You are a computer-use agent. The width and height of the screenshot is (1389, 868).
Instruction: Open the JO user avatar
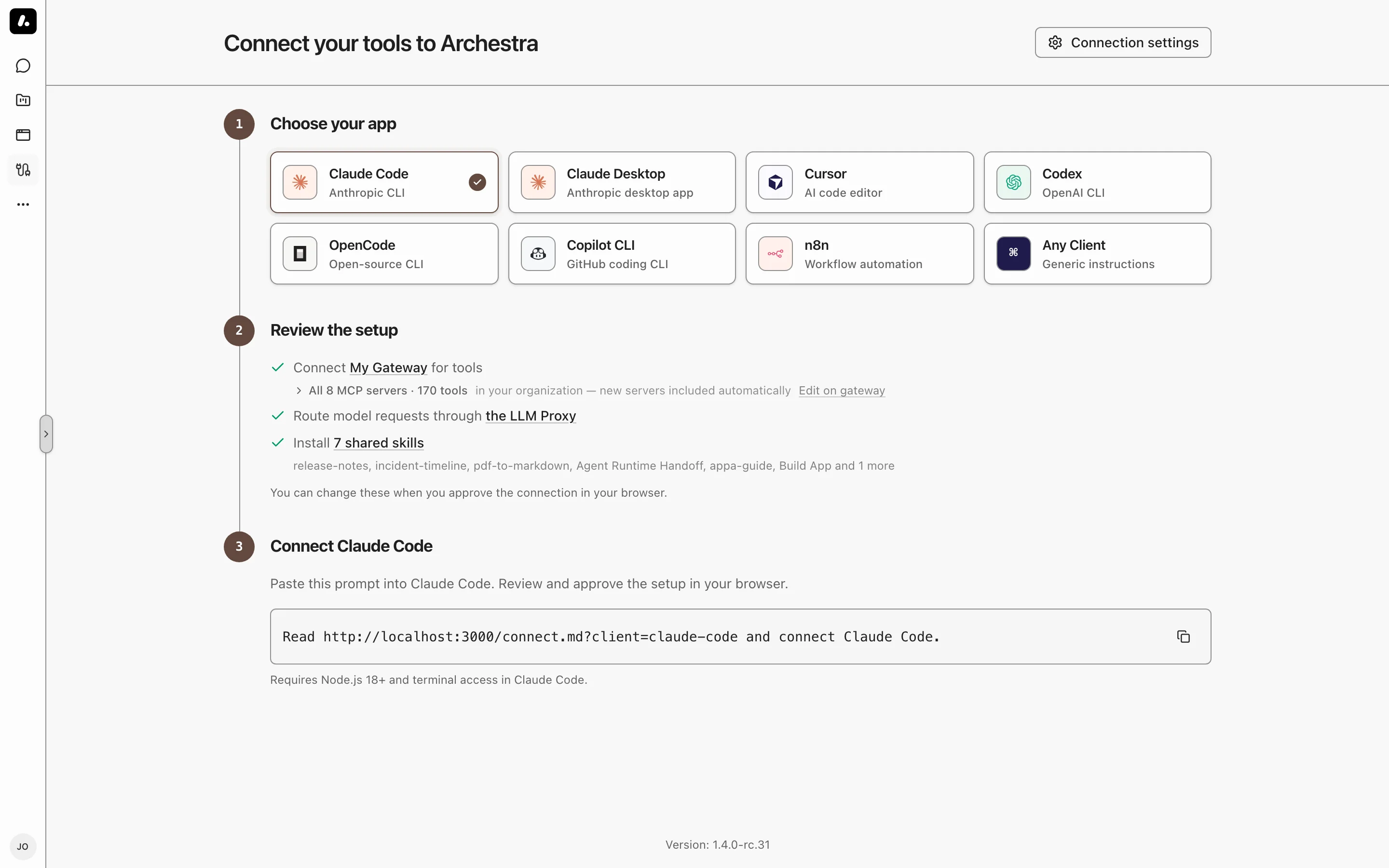click(x=23, y=847)
